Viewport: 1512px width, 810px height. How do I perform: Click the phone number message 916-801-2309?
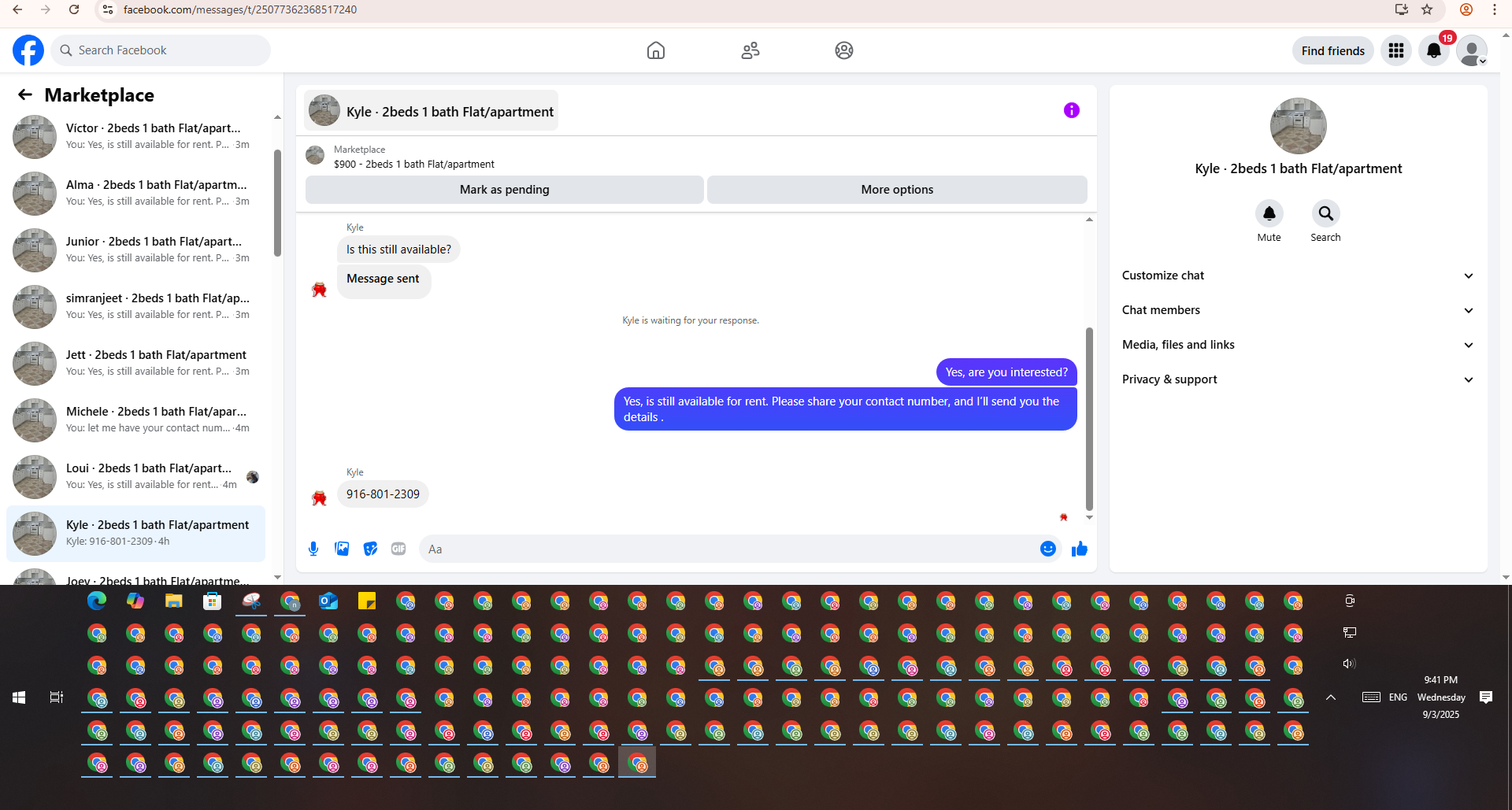383,494
